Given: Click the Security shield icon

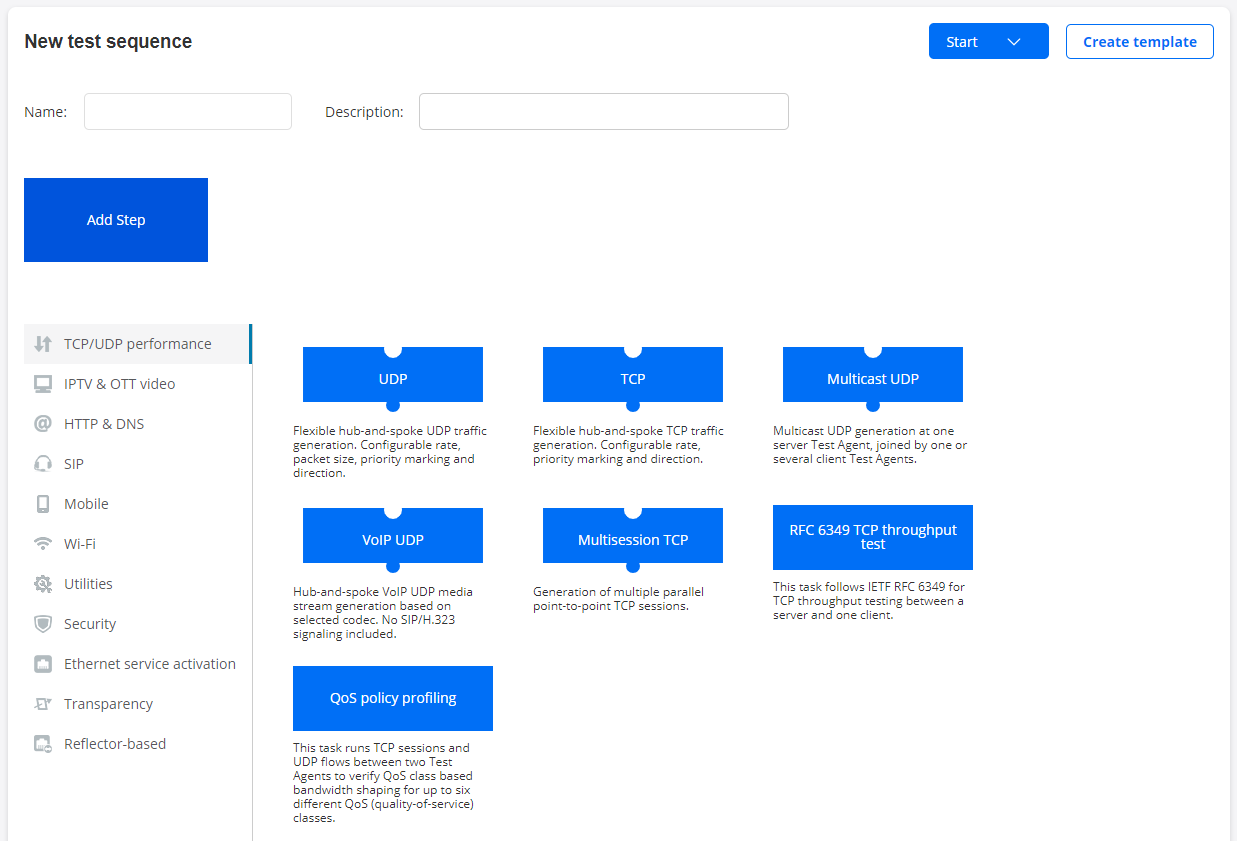Looking at the screenshot, I should pos(43,624).
